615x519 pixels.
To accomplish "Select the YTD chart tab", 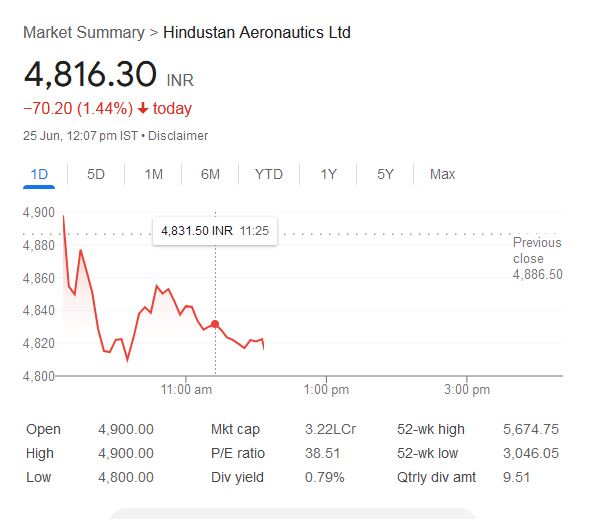I will pos(268,174).
